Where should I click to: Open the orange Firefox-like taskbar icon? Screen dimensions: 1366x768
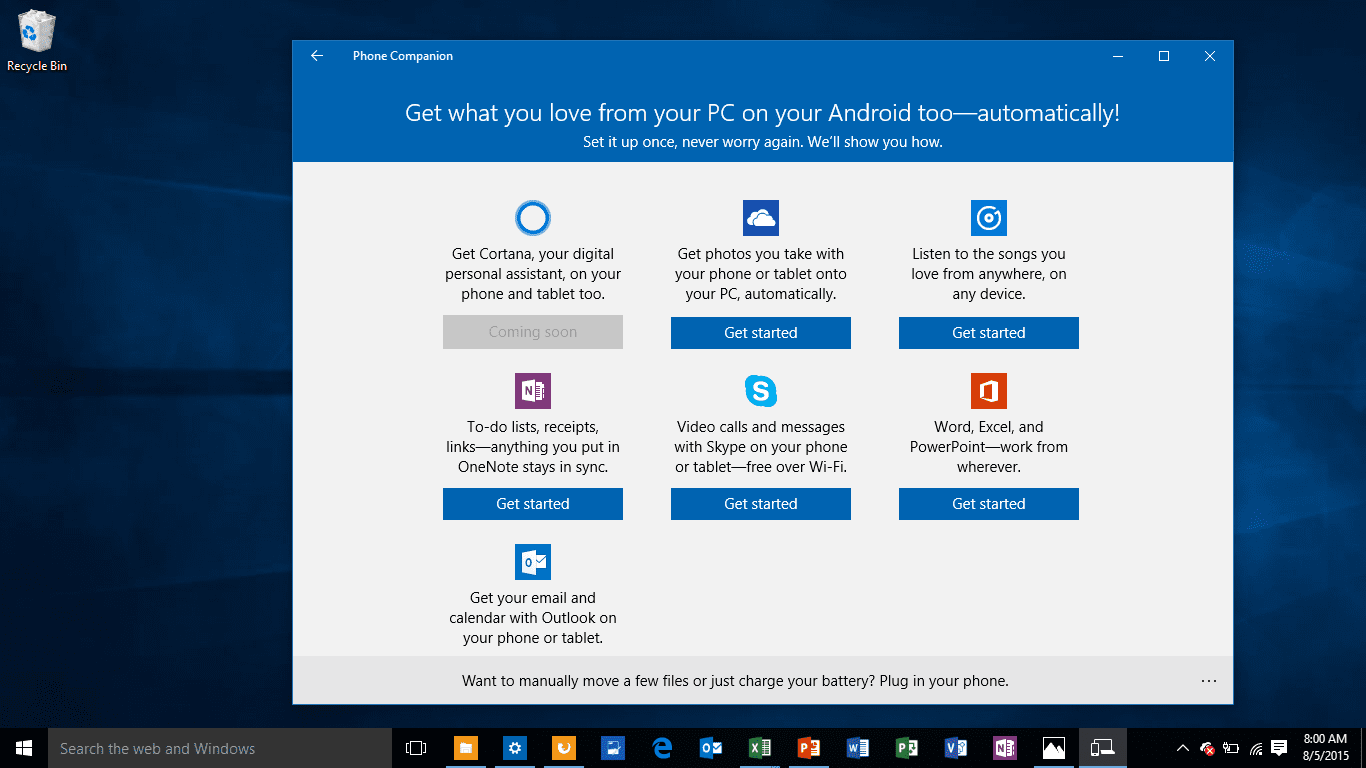(564, 748)
